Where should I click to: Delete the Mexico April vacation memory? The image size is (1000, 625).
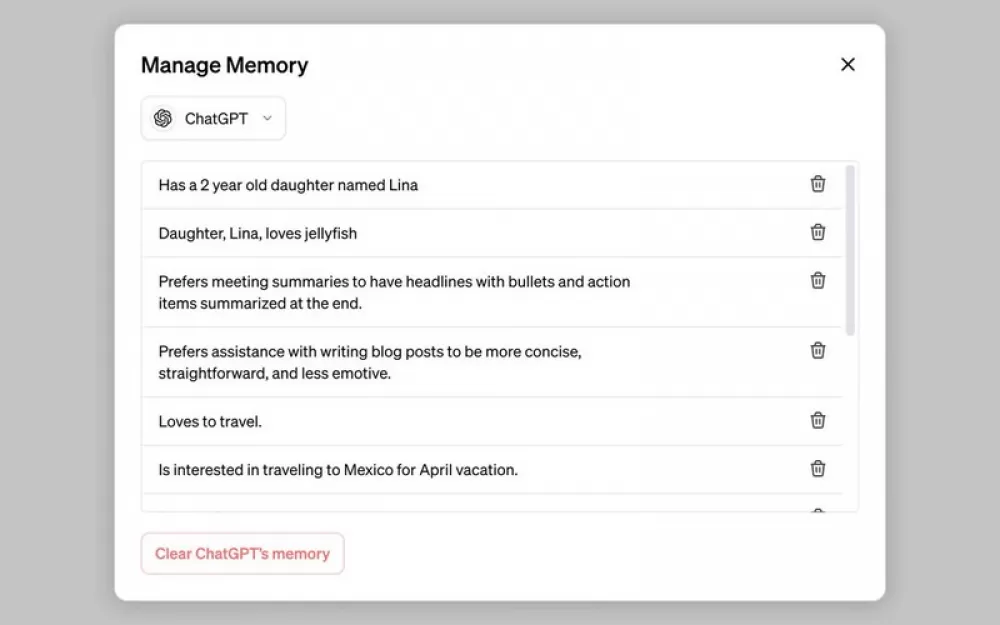coord(818,469)
